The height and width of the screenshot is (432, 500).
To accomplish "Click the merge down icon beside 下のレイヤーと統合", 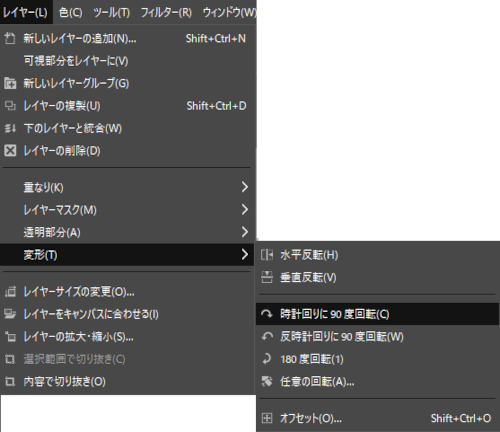I will [x=10, y=128].
